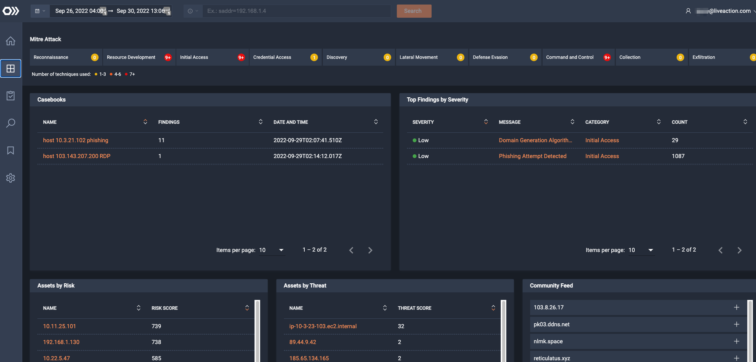Expand Community Feed entry nlmk.space
This screenshot has height=362, width=756.
coord(736,341)
